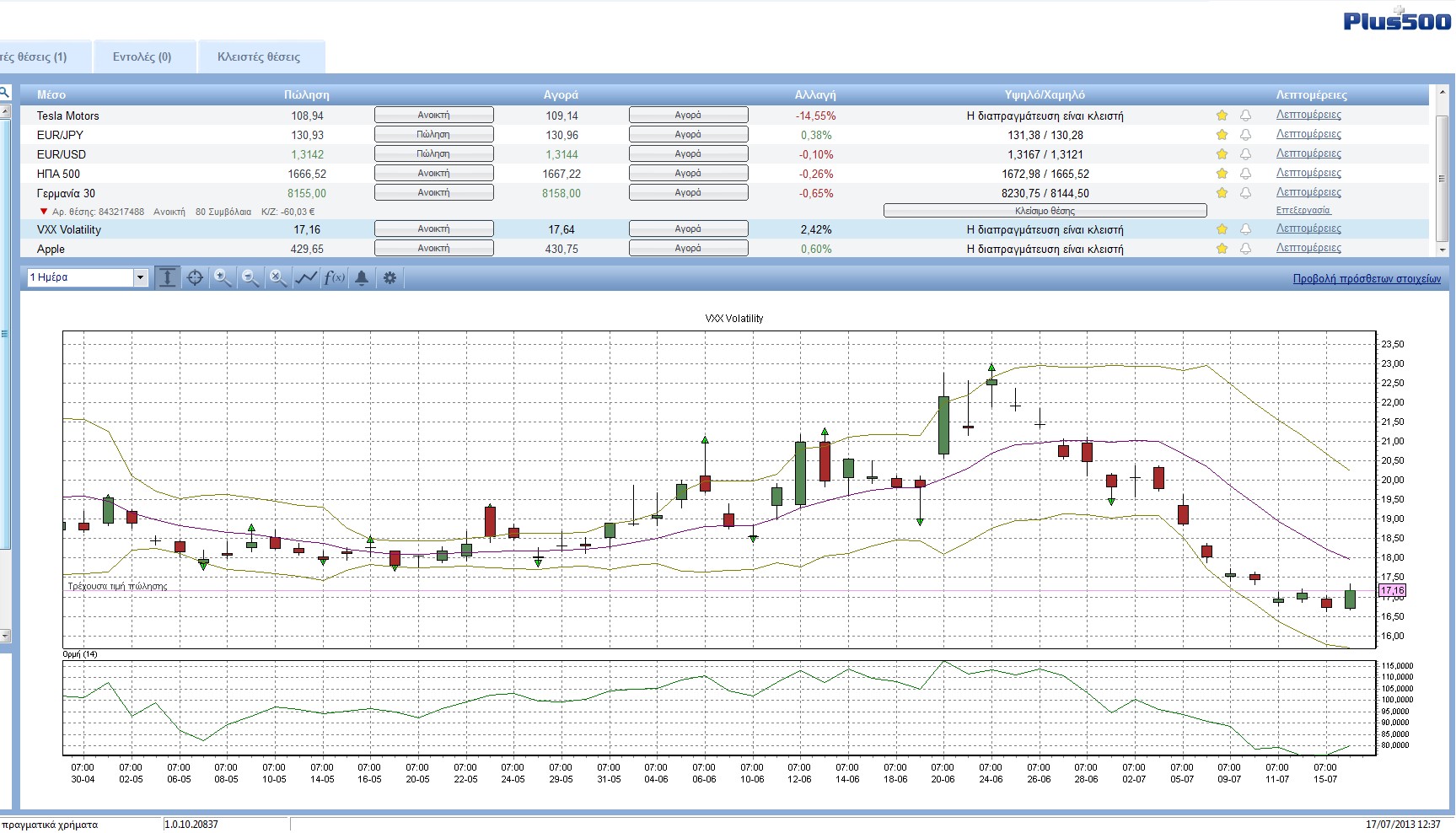Click the Plus500 logo

tap(1397, 19)
